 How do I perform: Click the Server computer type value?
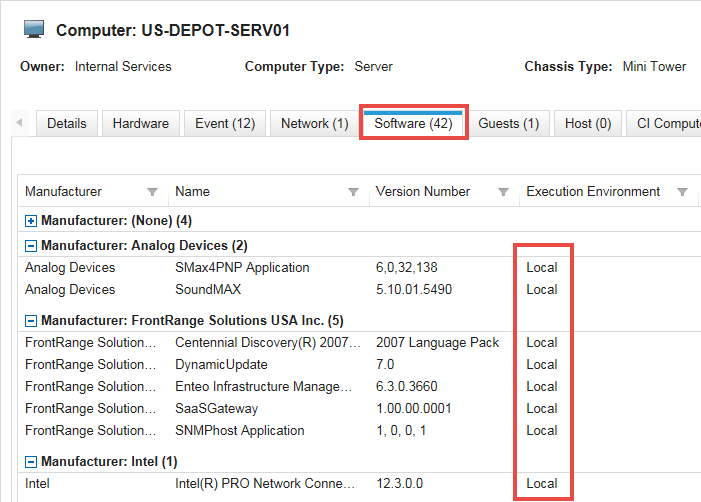click(373, 67)
